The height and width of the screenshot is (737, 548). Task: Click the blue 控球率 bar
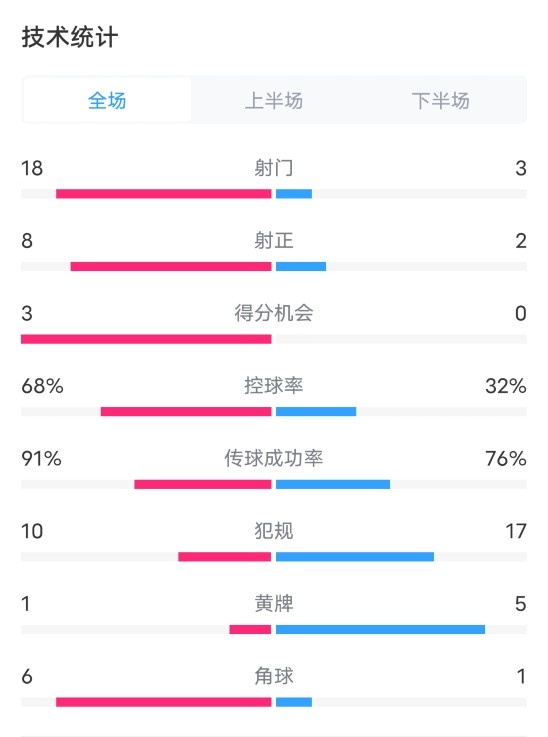click(x=316, y=412)
